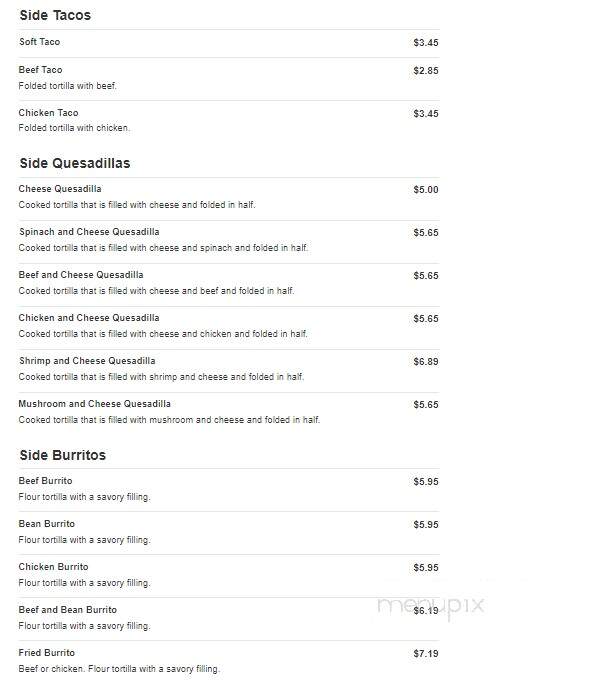Viewport: 610px width, 688px height.
Task: Click the Side Burritos section heading
Action: [x=63, y=455]
